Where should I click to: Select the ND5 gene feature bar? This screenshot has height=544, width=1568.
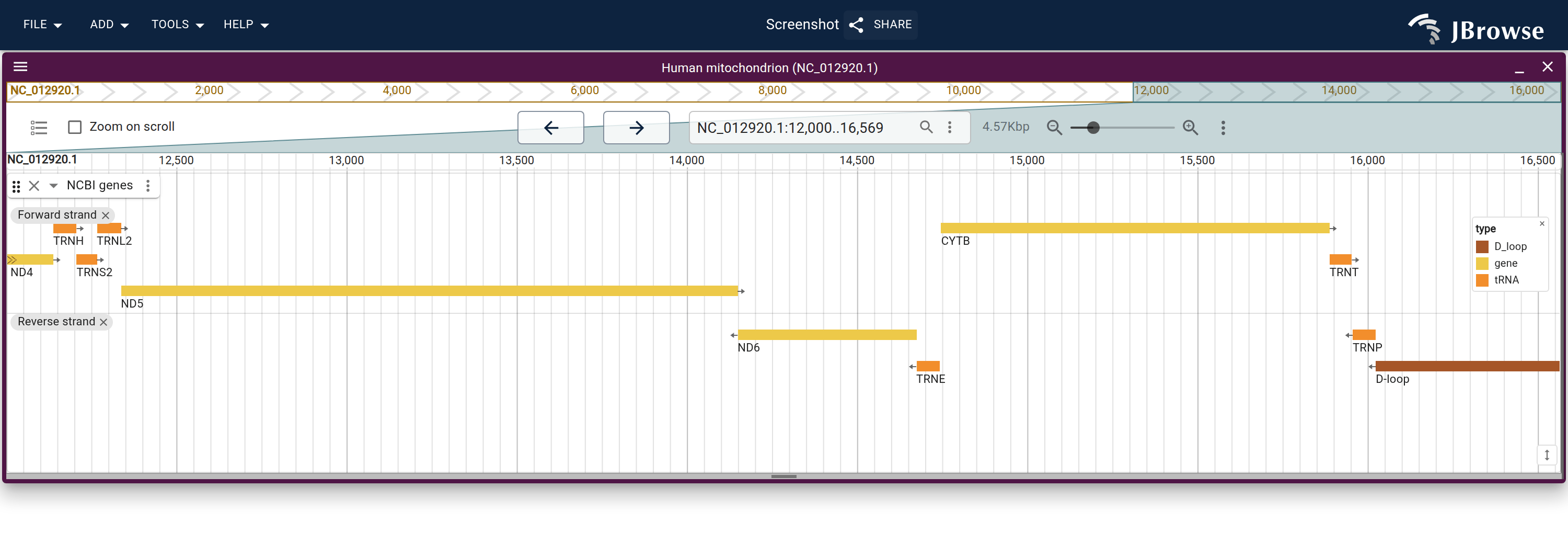pyautogui.click(x=429, y=291)
